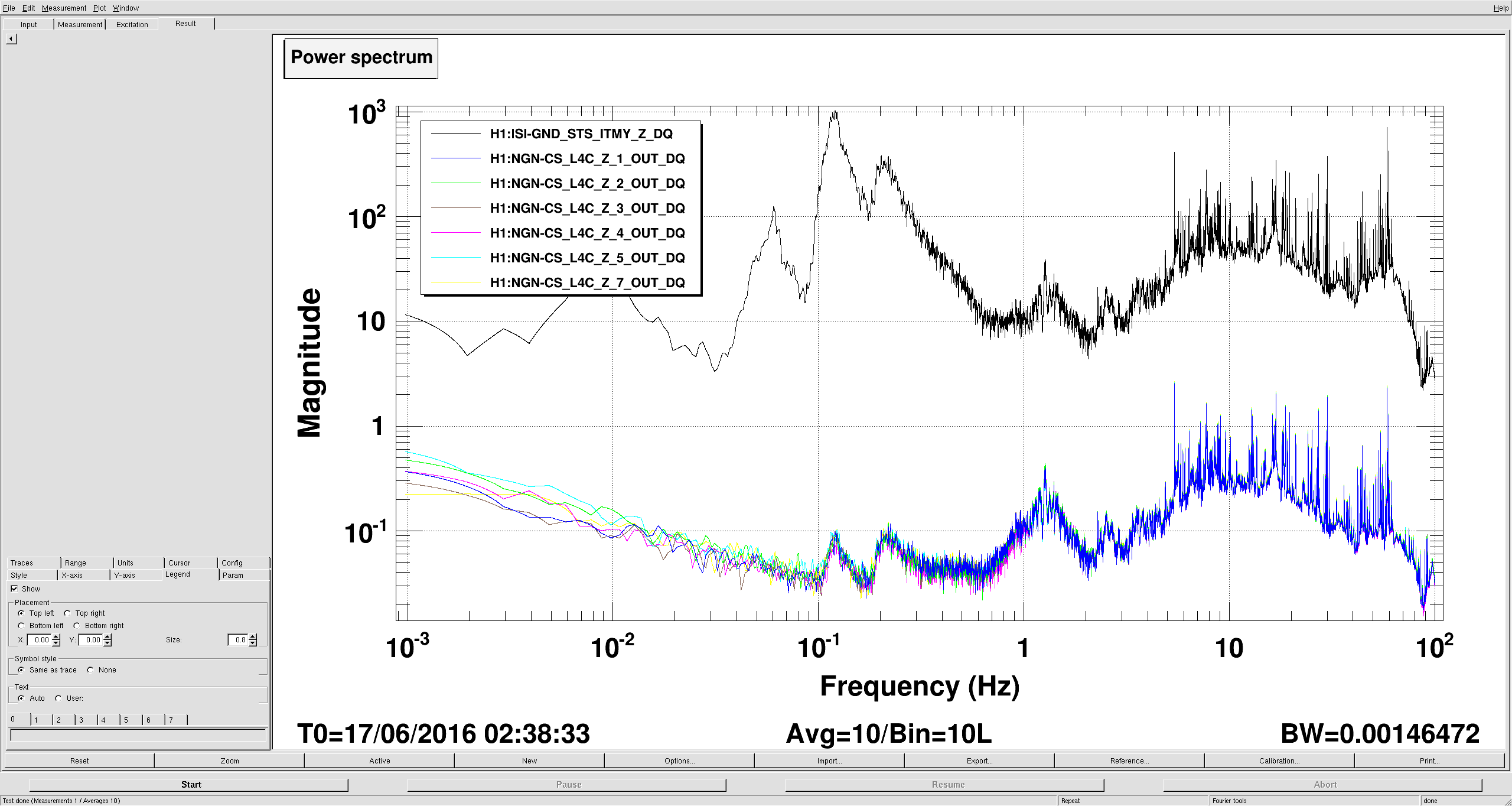Open the Help menu
The width and height of the screenshot is (1512, 806).
[x=1501, y=8]
